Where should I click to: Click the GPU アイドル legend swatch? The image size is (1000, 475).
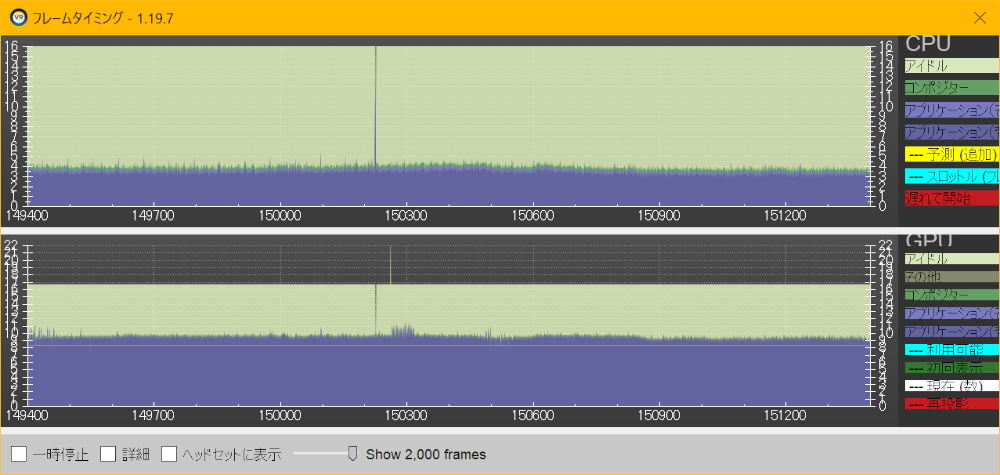coord(952,258)
